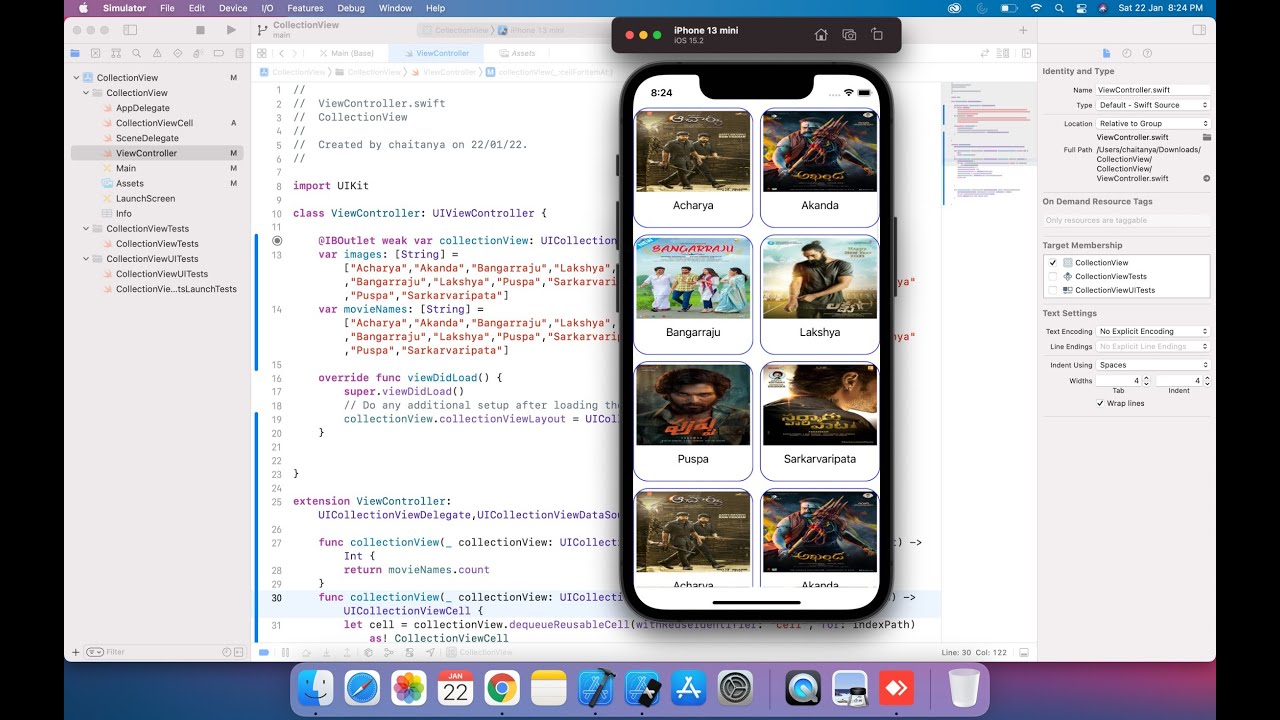Collapse the CollectionViewUITests group
Image resolution: width=1280 pixels, height=720 pixels.
pos(86,259)
